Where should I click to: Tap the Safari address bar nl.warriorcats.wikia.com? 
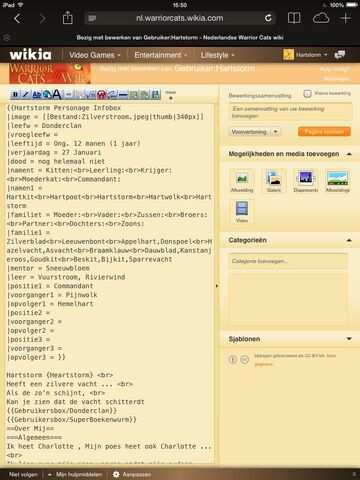click(180, 18)
